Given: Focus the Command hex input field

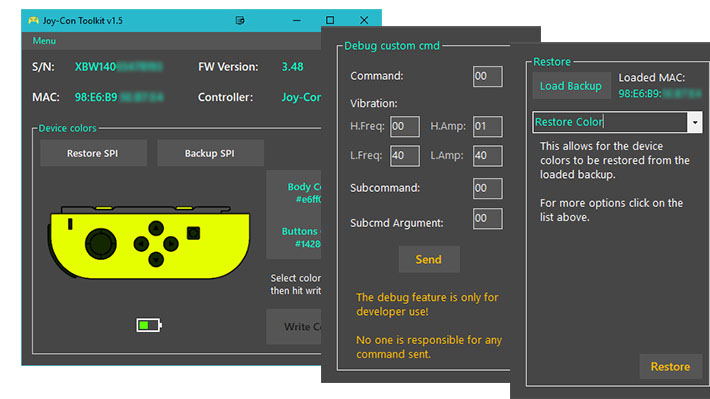Looking at the screenshot, I should pos(488,76).
